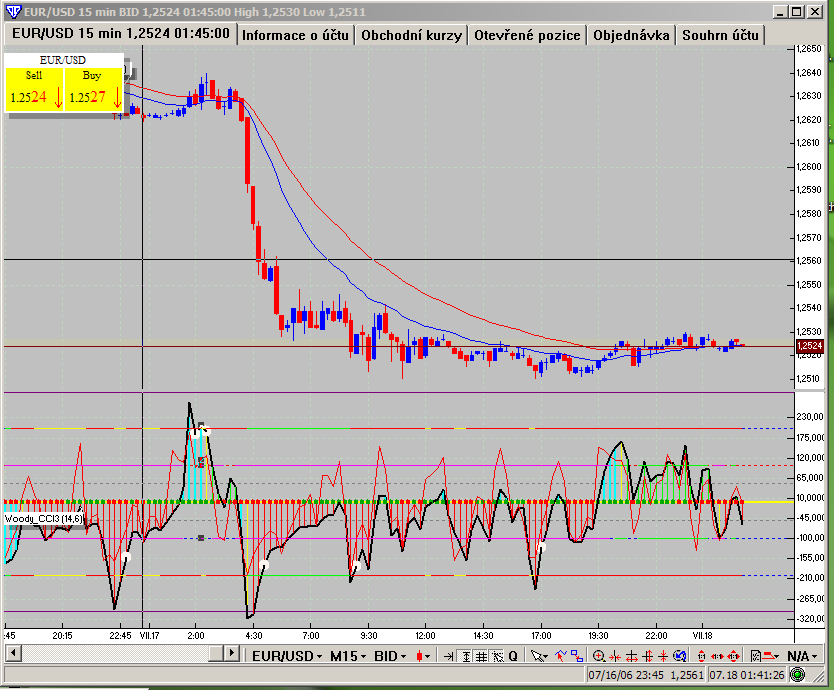Click the scrollbar left arrow
Screen dimensions: 834x690
(x=11, y=653)
